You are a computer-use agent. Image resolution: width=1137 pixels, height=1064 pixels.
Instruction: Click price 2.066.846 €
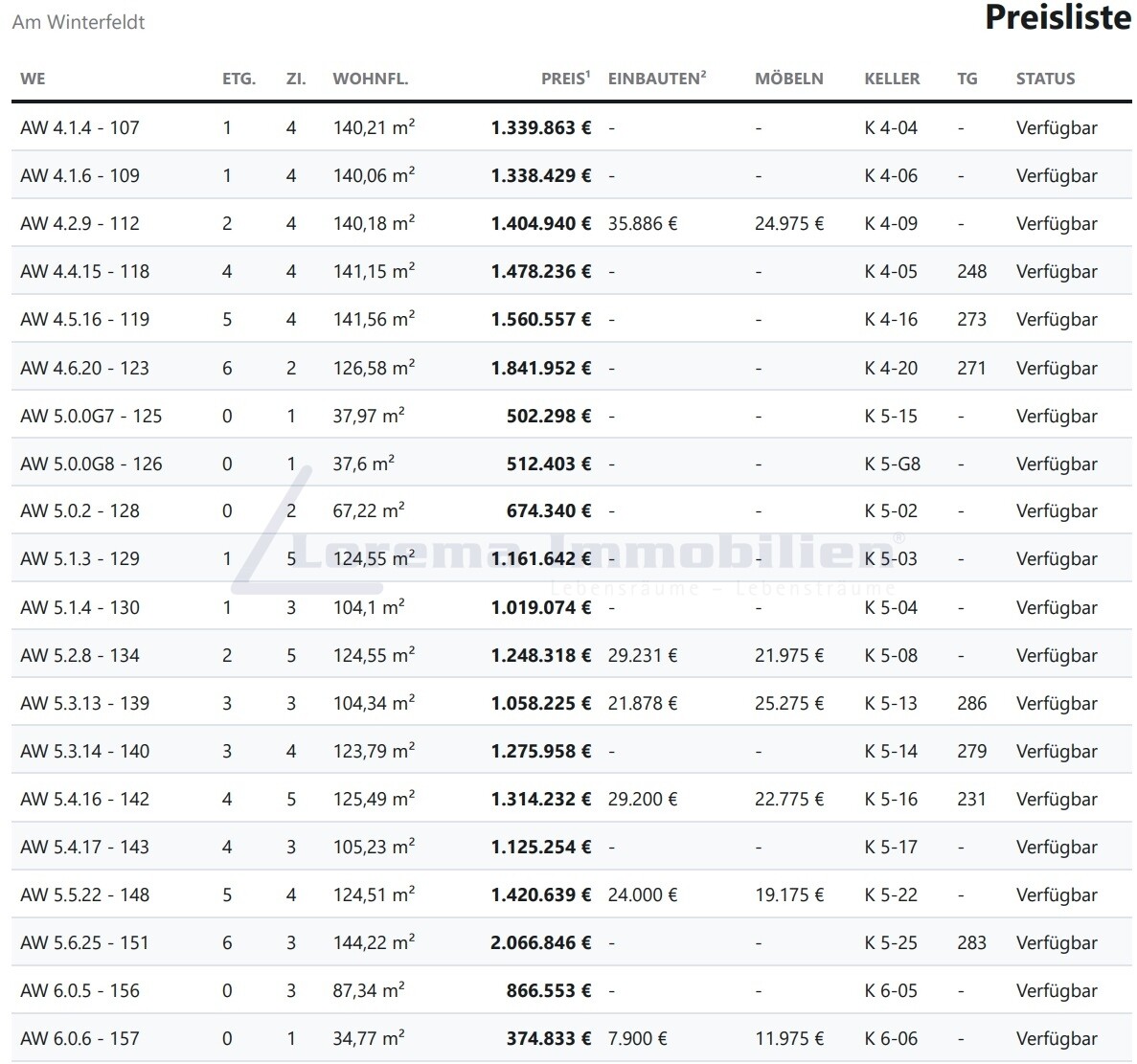541,942
